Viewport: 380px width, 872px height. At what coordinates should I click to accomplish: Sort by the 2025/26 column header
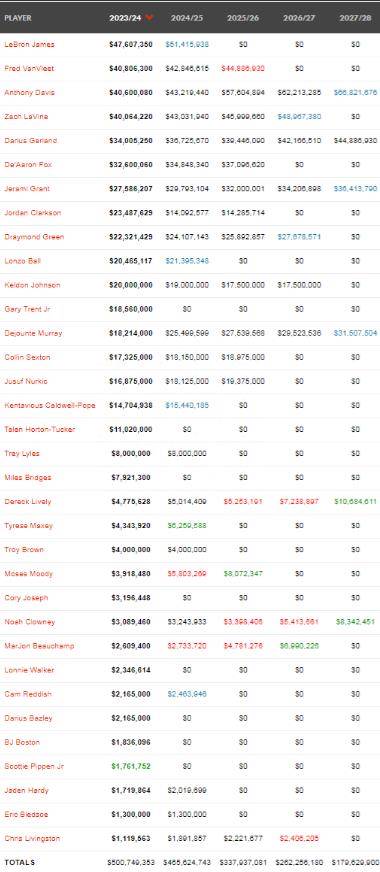click(243, 18)
